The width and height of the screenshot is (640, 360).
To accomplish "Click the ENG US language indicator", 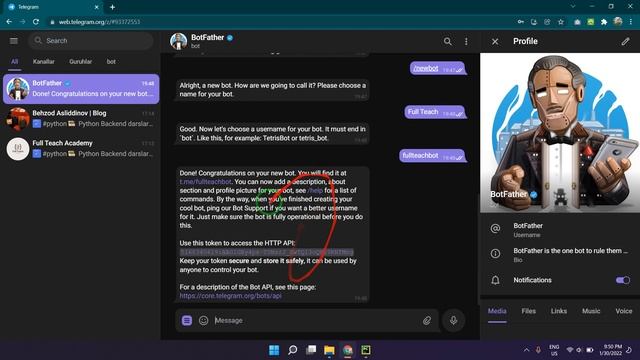I will coord(554,350).
